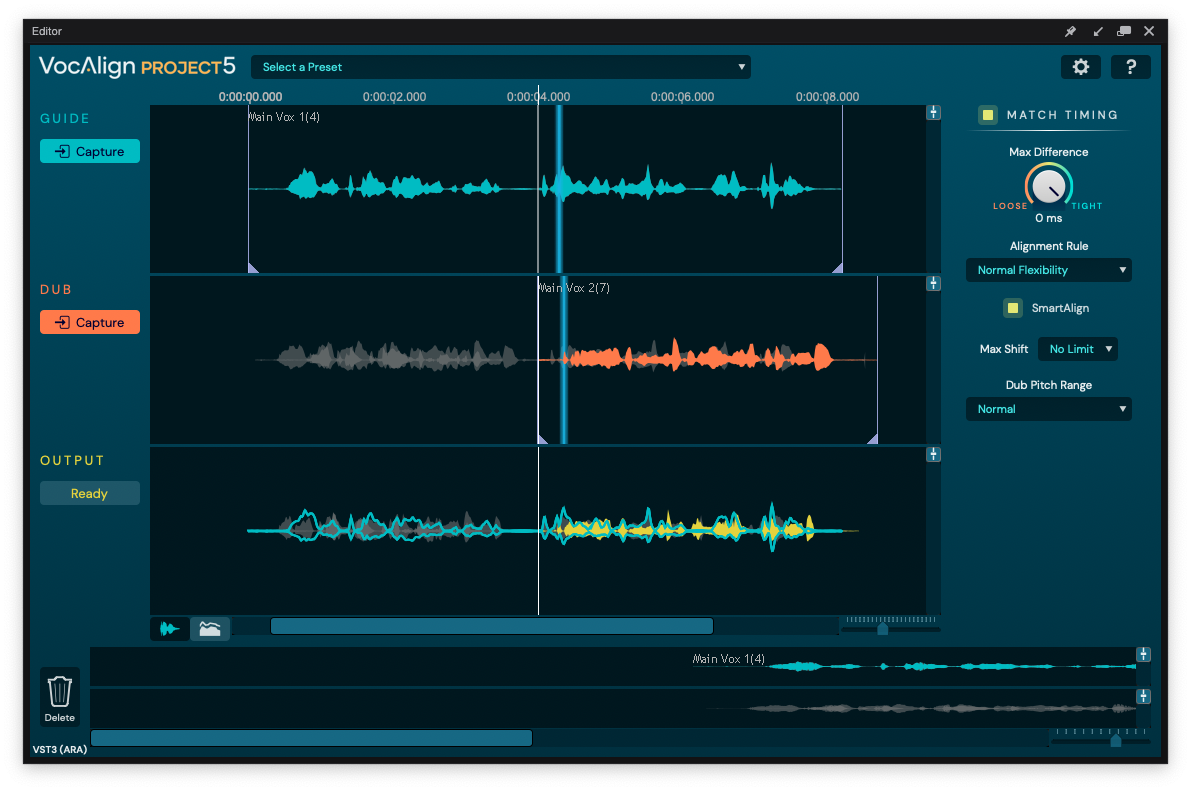Click the Guide range start handle triangle

254,267
